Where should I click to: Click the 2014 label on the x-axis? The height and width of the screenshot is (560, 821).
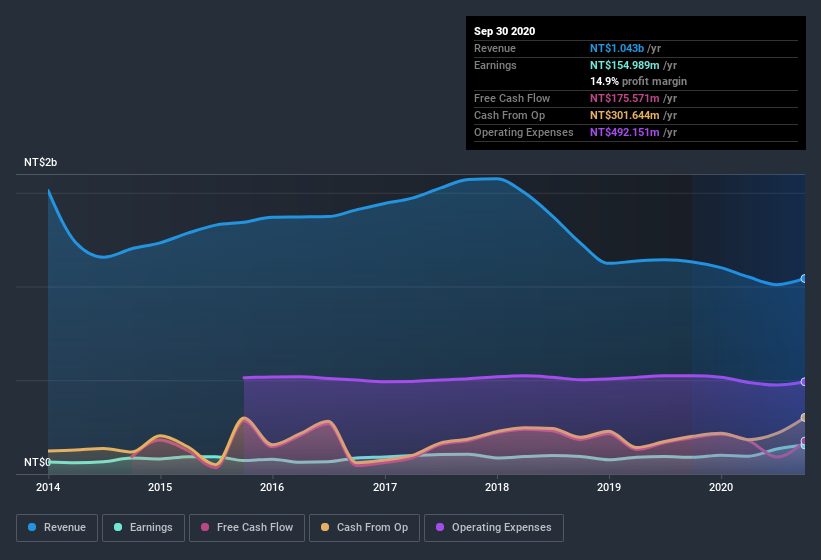coord(47,487)
